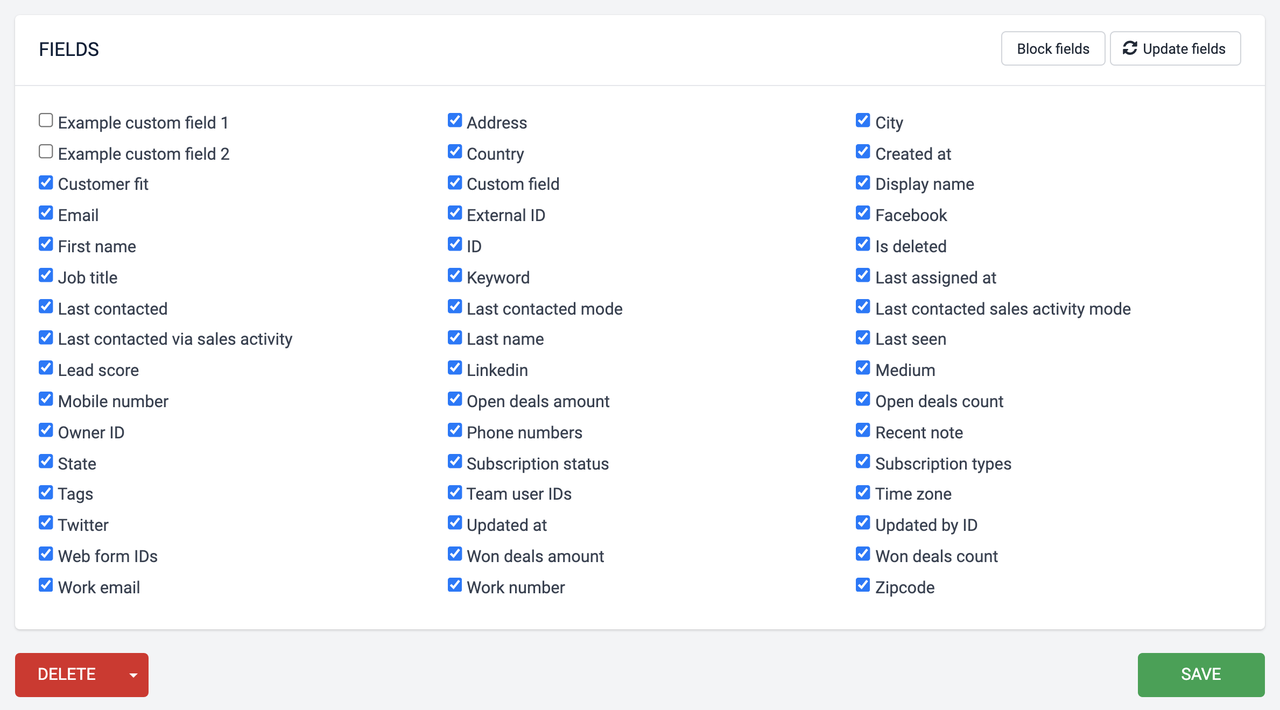1280x710 pixels.
Task: Click the Block fields button
Action: 1053,48
